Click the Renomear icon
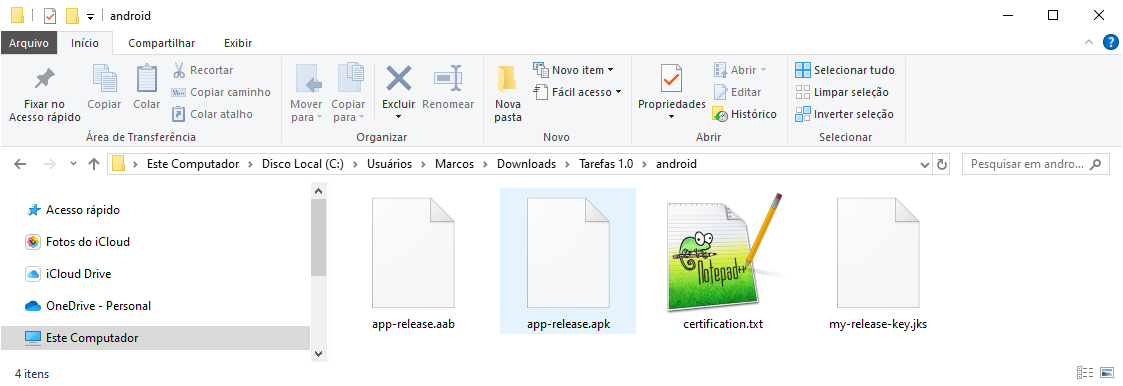1123x386 pixels. tap(448, 79)
